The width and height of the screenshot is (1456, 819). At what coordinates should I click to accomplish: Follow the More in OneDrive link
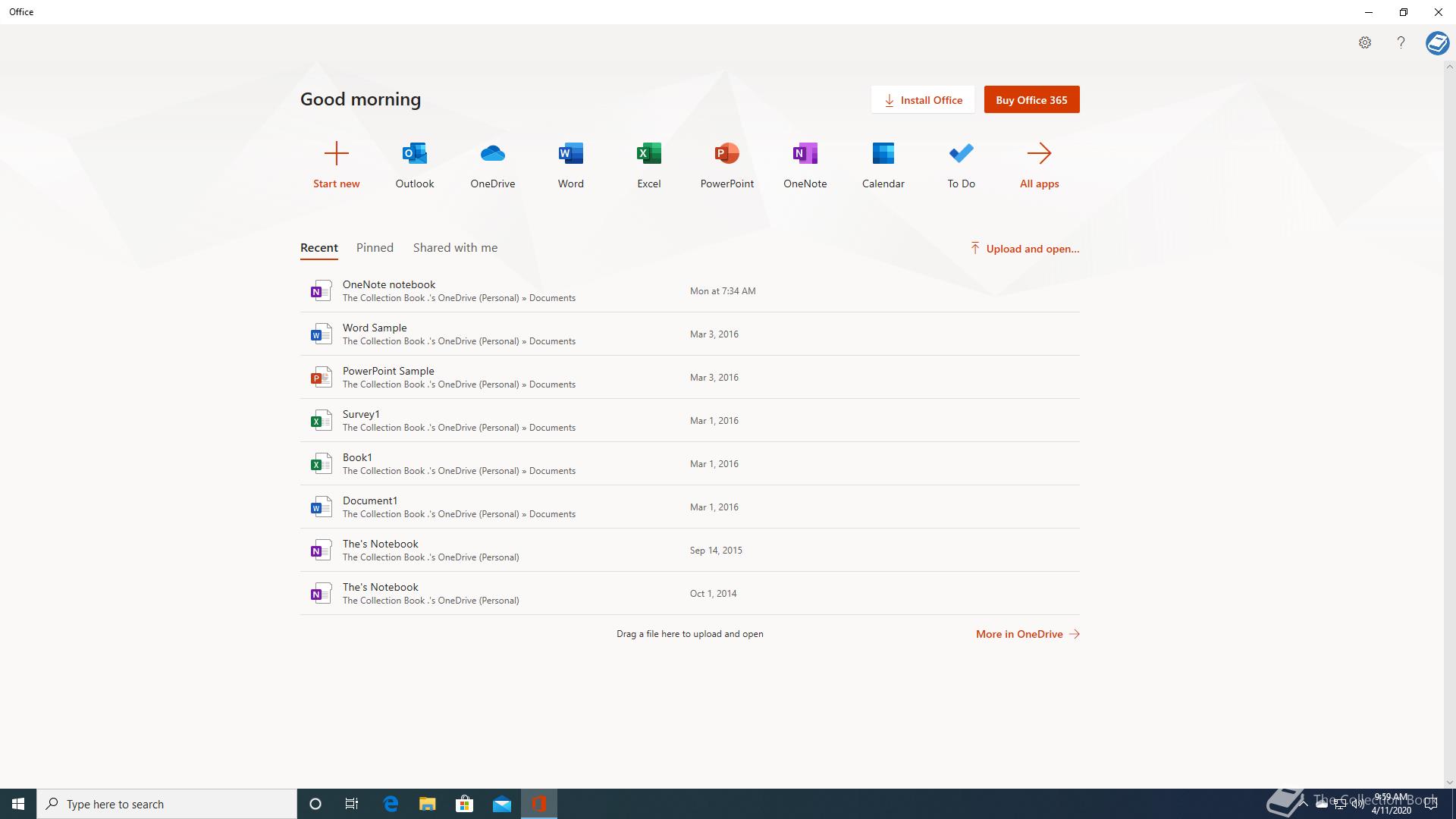1028,634
